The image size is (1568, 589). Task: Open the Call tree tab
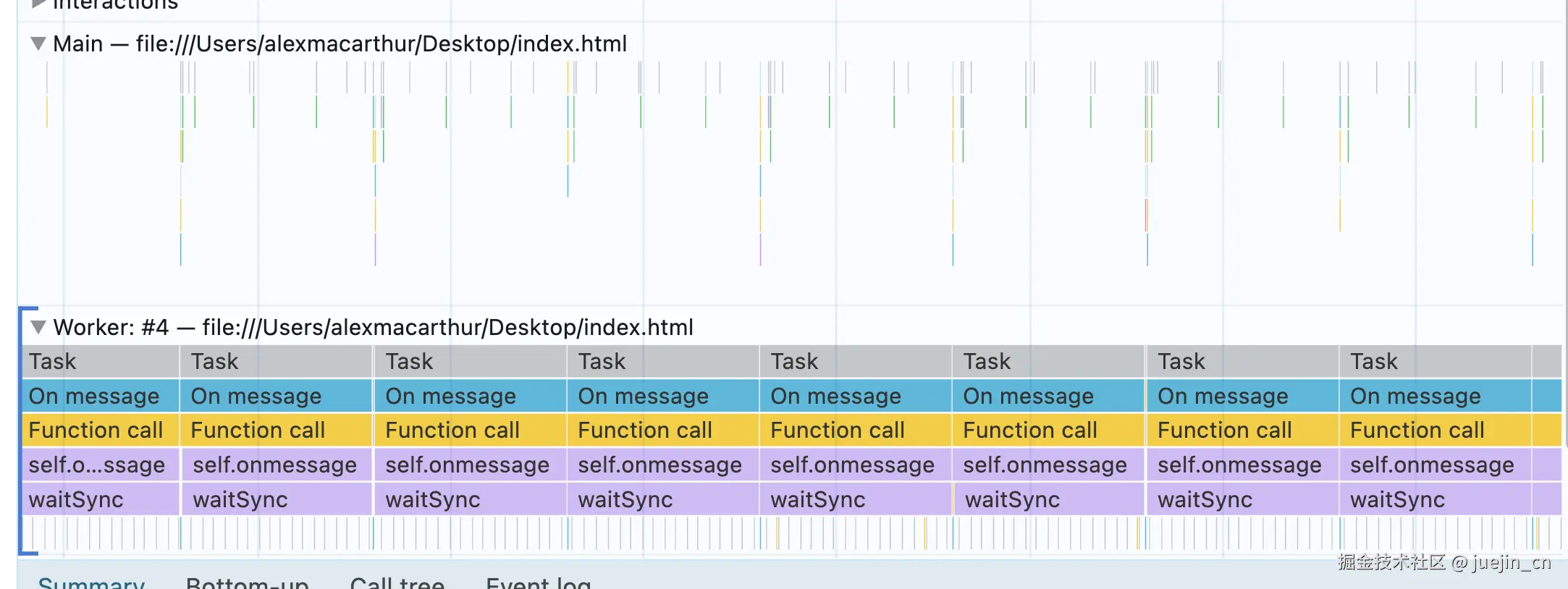[397, 582]
